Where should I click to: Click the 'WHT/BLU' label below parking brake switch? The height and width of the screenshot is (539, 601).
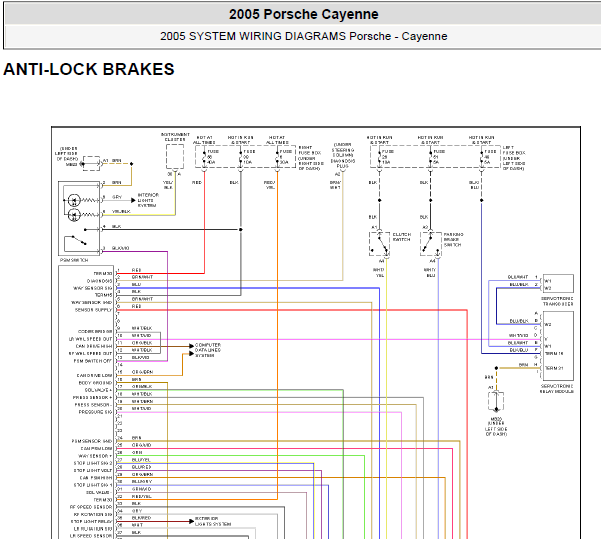click(429, 273)
